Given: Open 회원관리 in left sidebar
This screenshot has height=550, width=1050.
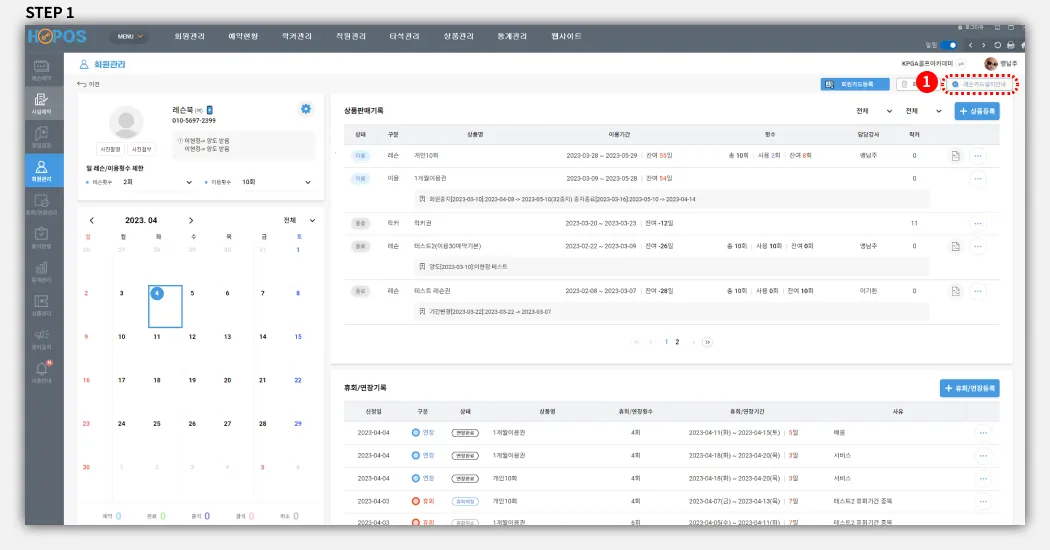Looking at the screenshot, I should click(x=41, y=170).
